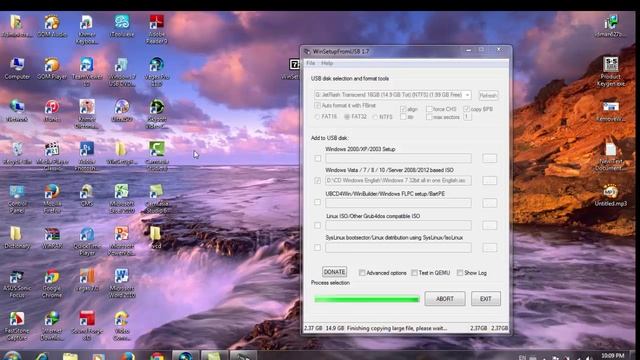
Task: Open the QuickTime Player shortcut
Action: pyautogui.click(x=87, y=241)
